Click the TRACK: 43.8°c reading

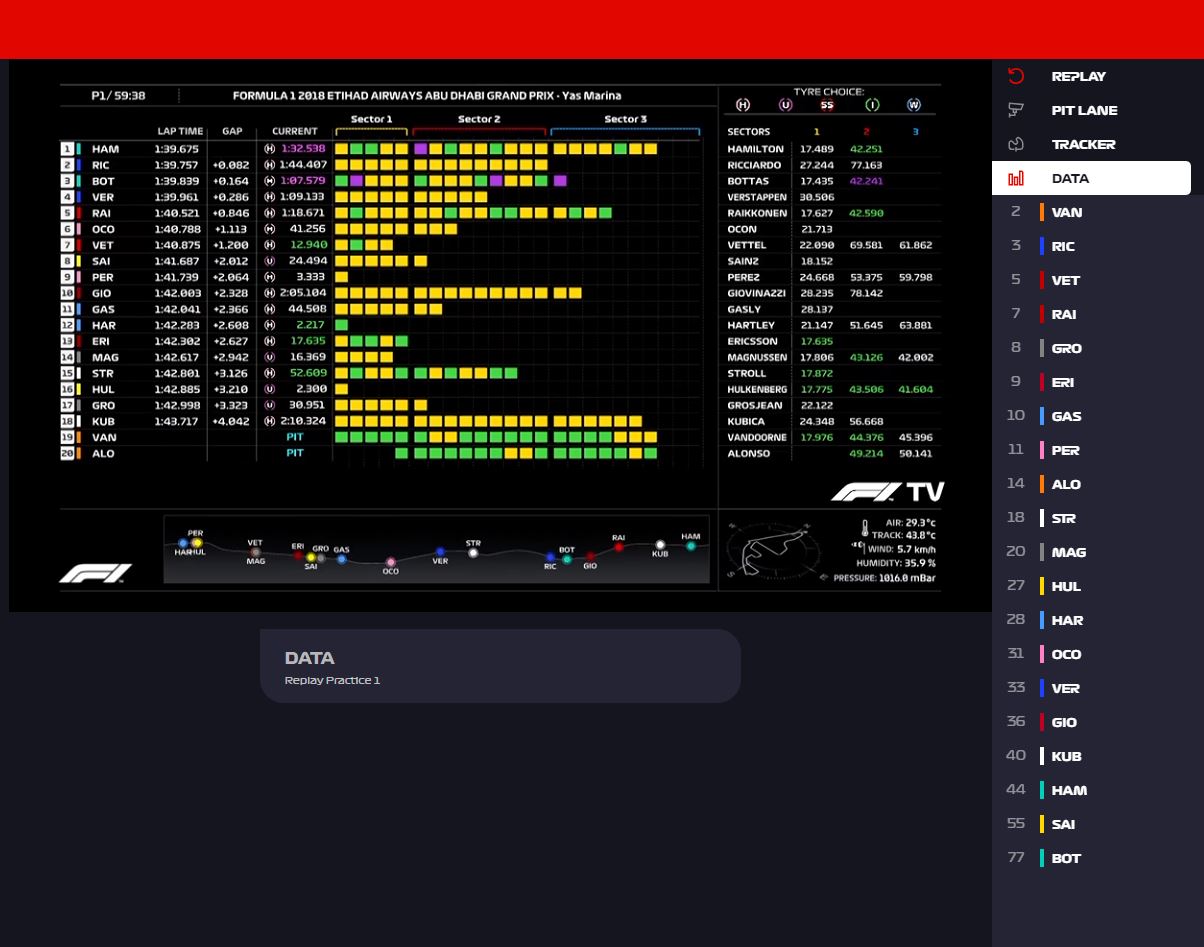pyautogui.click(x=903, y=535)
